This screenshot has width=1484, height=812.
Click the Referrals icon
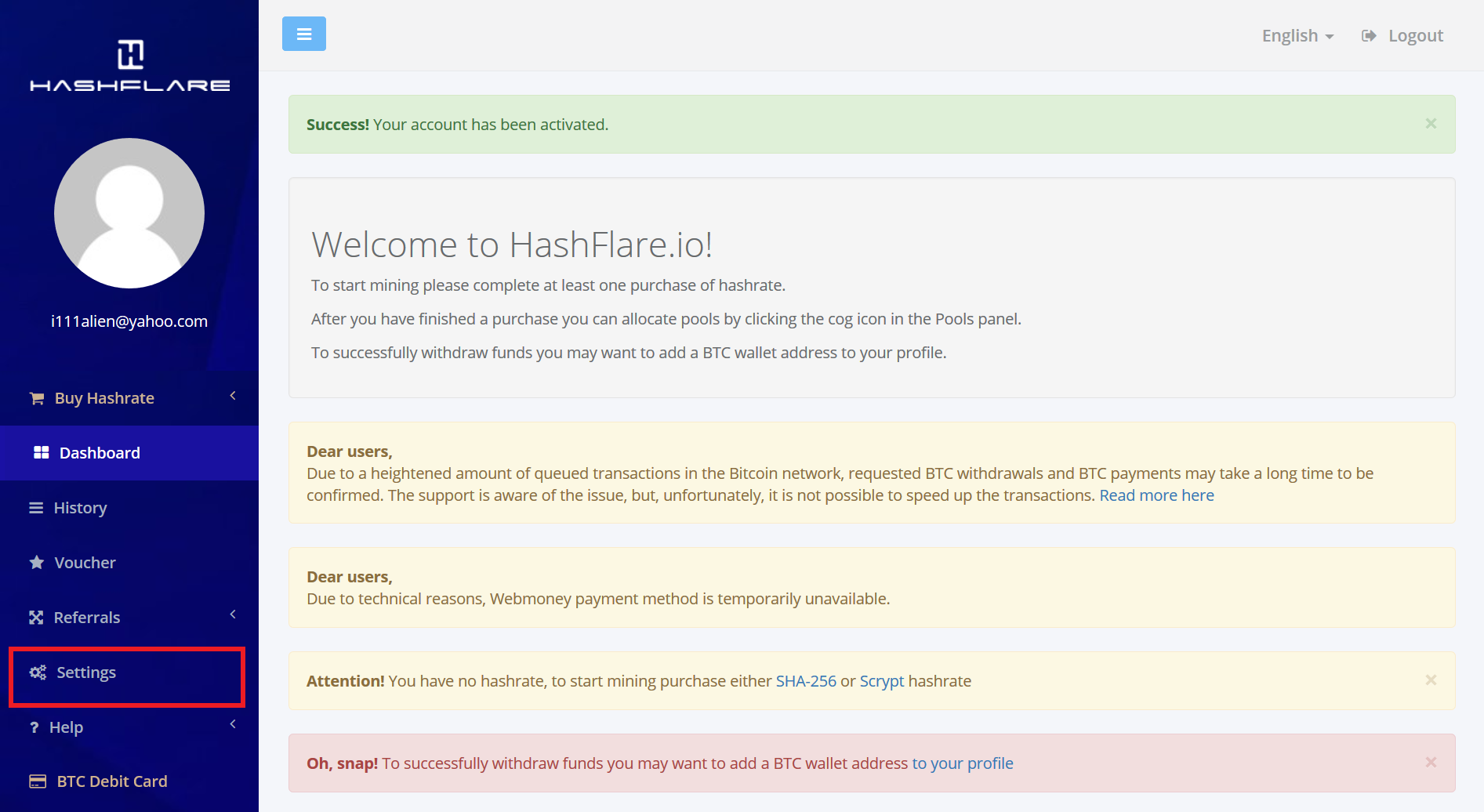pyautogui.click(x=36, y=618)
